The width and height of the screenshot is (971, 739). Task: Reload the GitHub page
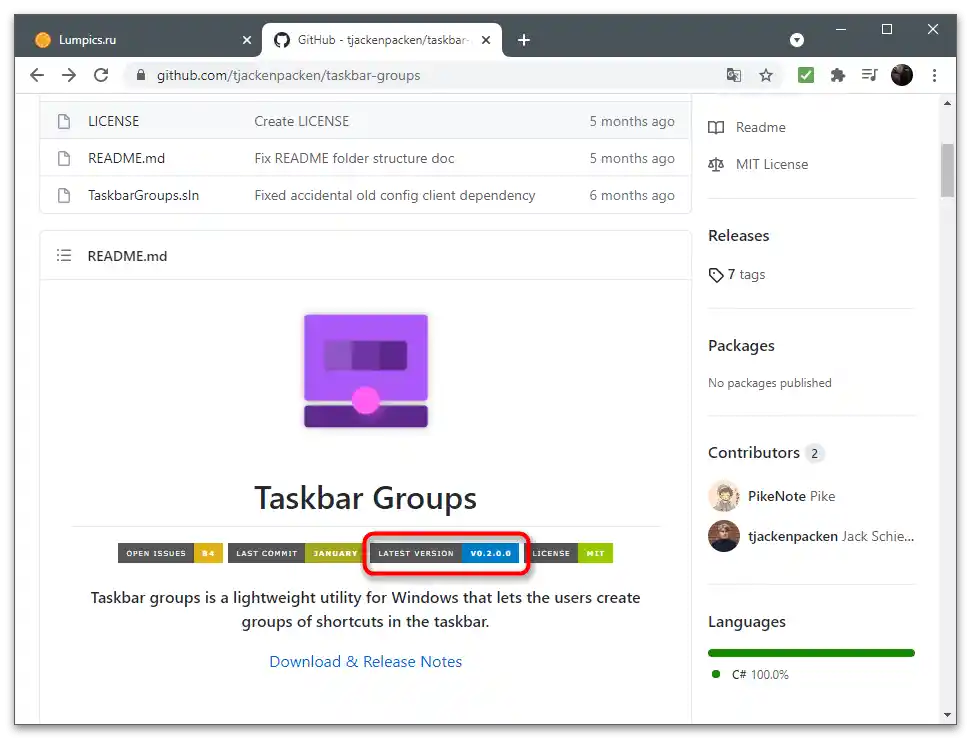[101, 75]
